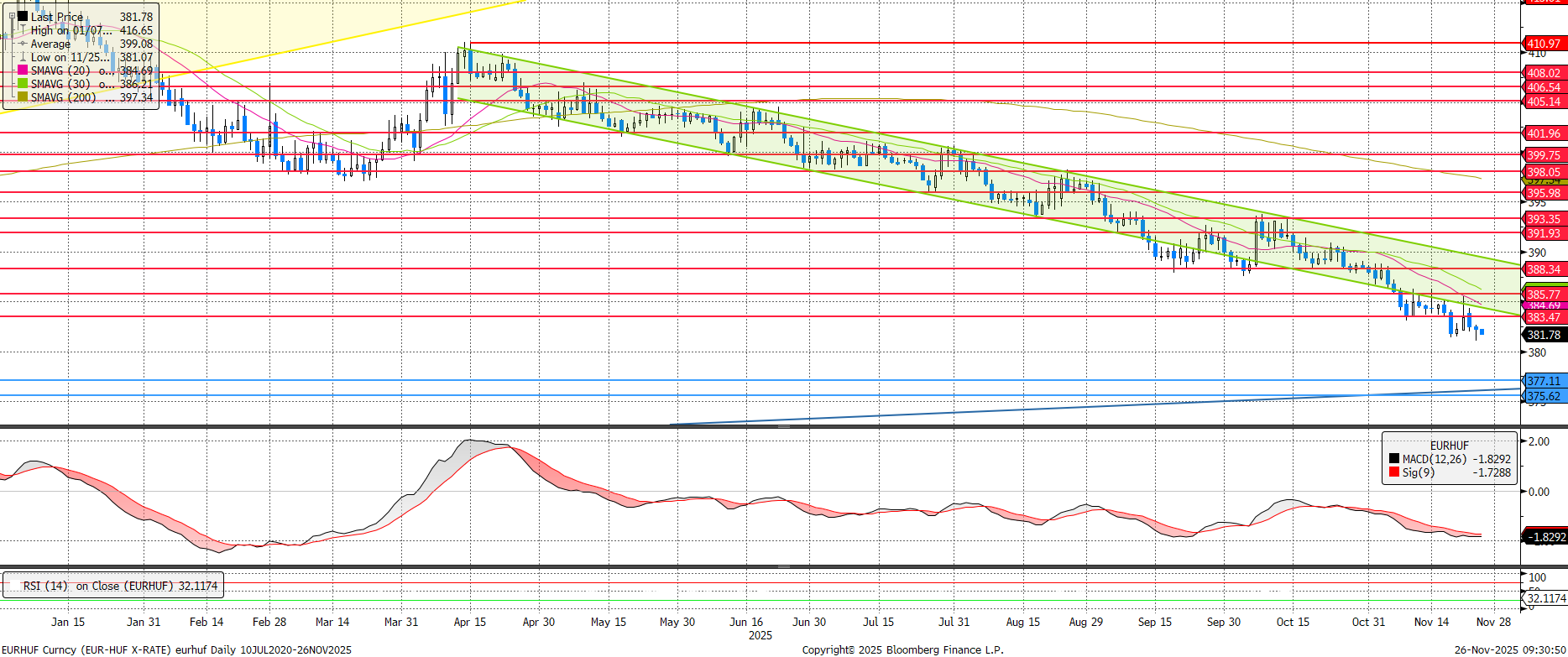1568x657 pixels.
Task: Select the olive SMAVG (200) legend entry
Action: pyautogui.click(x=63, y=97)
